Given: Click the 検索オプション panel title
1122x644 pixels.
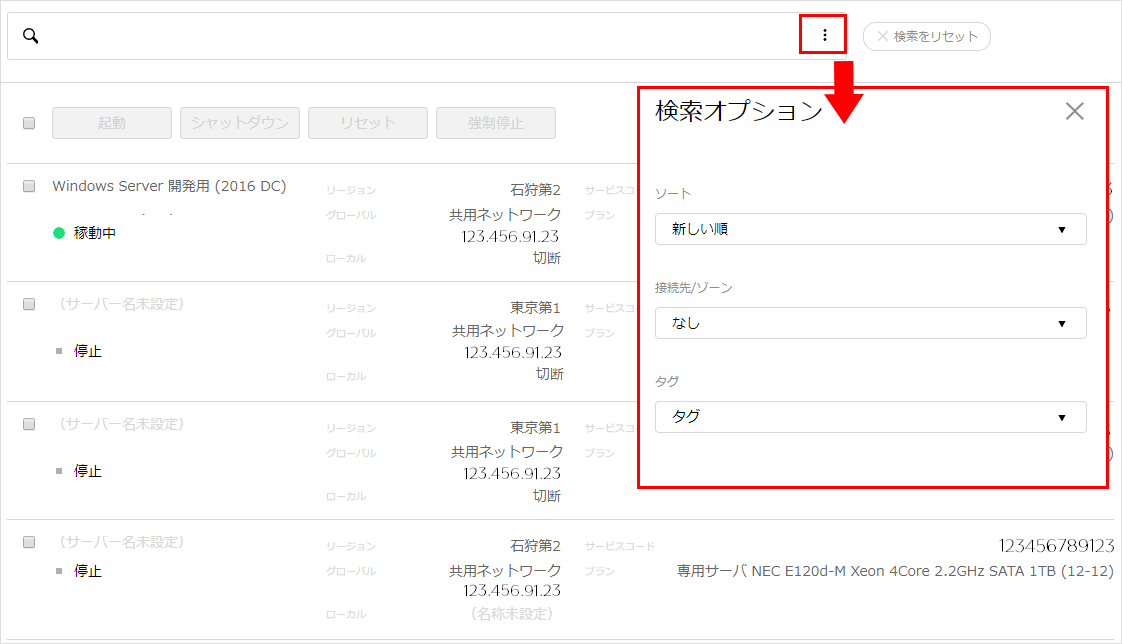Looking at the screenshot, I should pyautogui.click(x=738, y=111).
